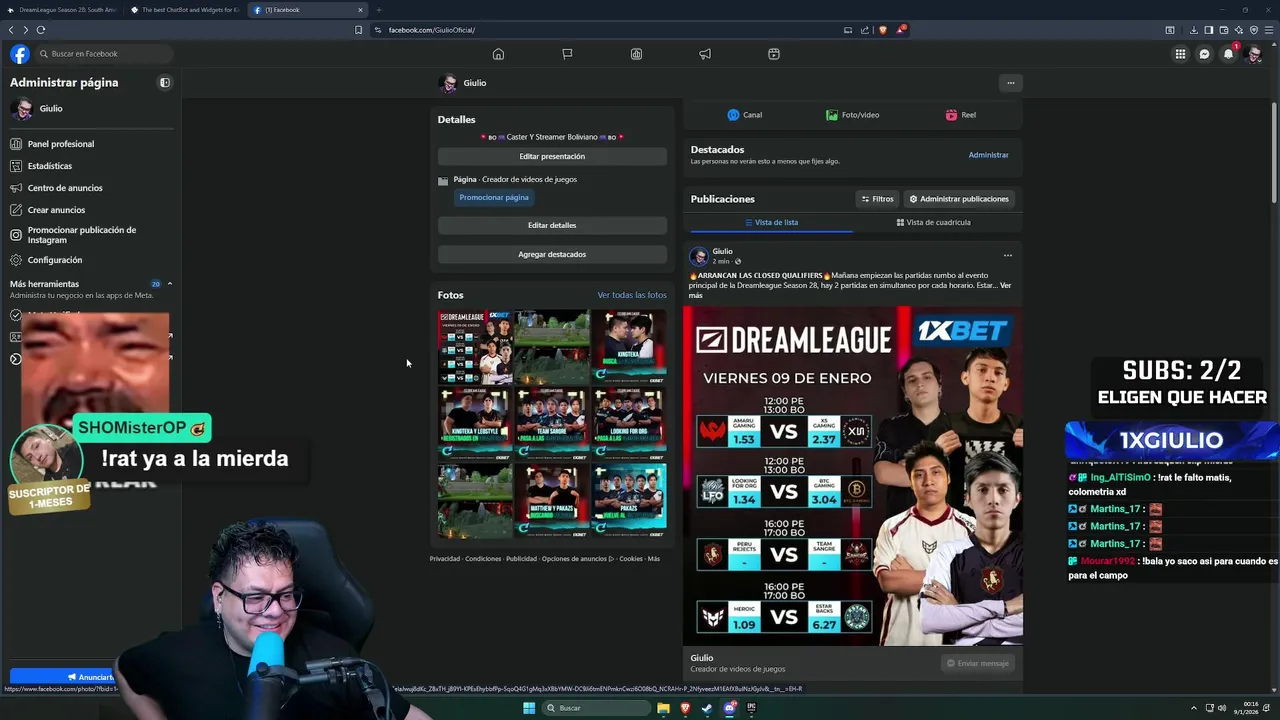The image size is (1280, 720).
Task: Switch to the Vista de lista tab
Action: [x=771, y=222]
